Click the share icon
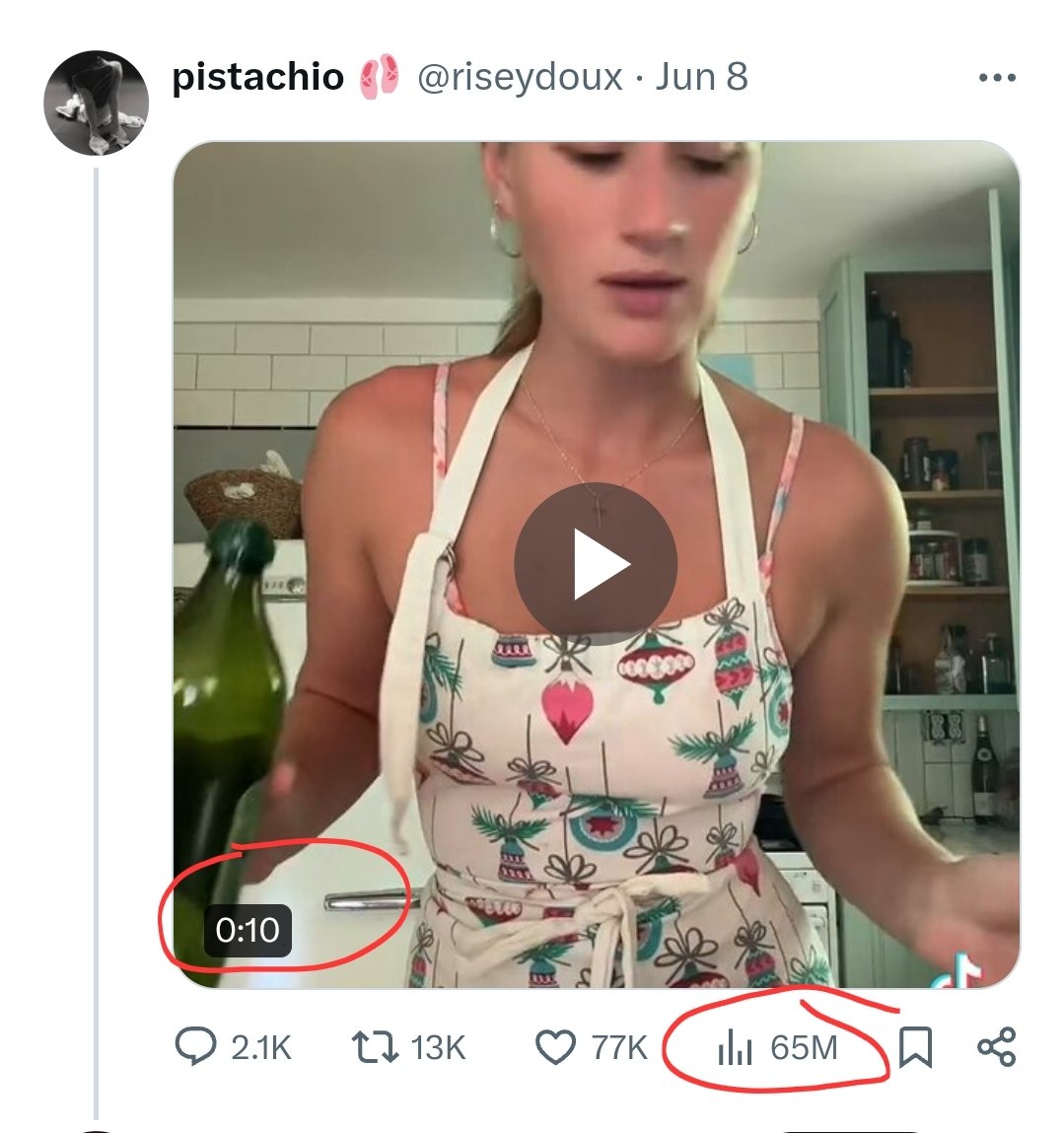This screenshot has width=1064, height=1133. tap(996, 1047)
